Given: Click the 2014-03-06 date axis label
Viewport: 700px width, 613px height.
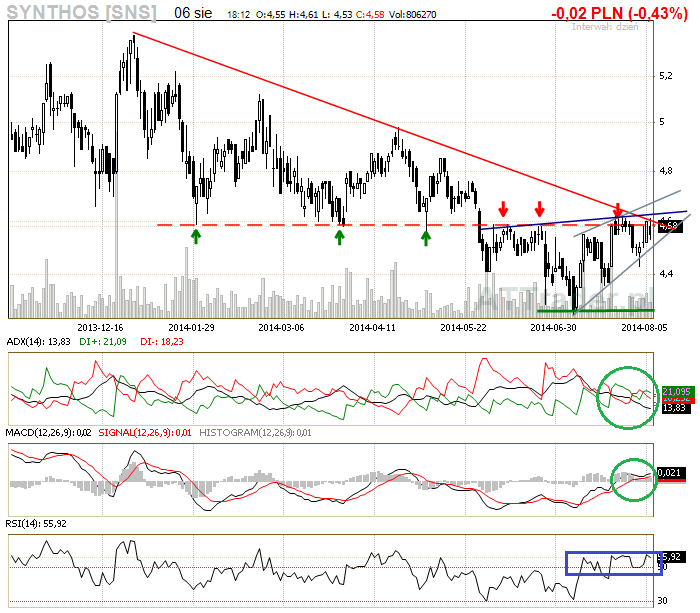Looking at the screenshot, I should point(281,328).
